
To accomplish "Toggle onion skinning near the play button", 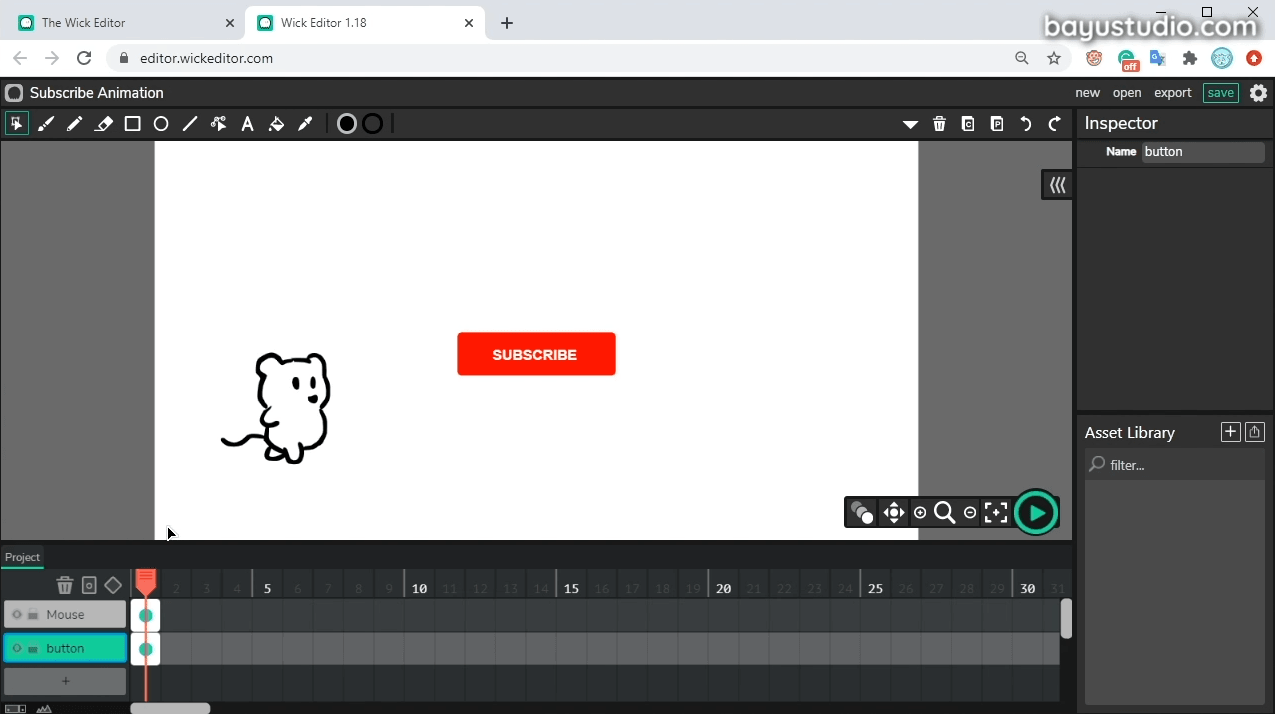I will (x=861, y=513).
